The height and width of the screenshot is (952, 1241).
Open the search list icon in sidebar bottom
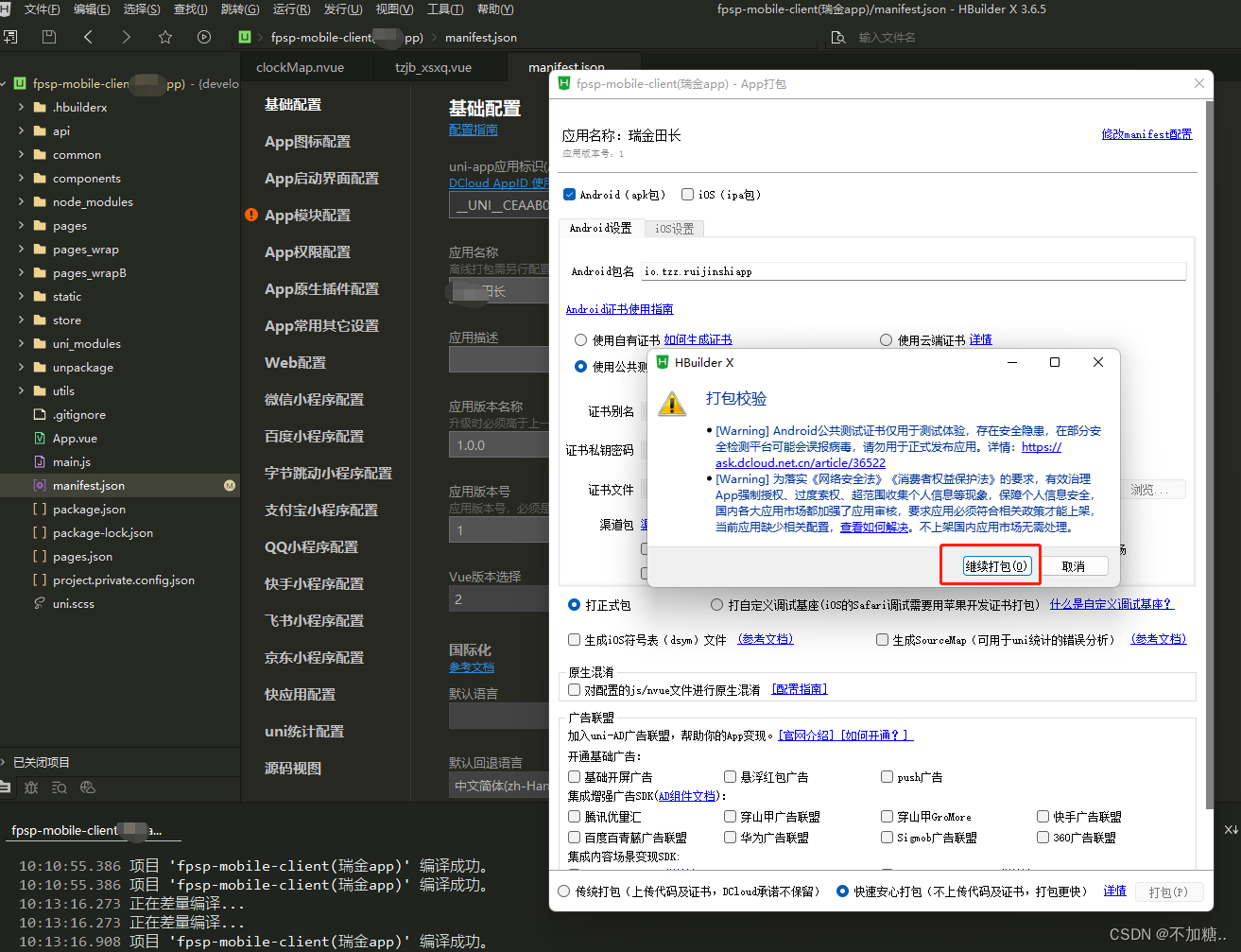coord(60,788)
